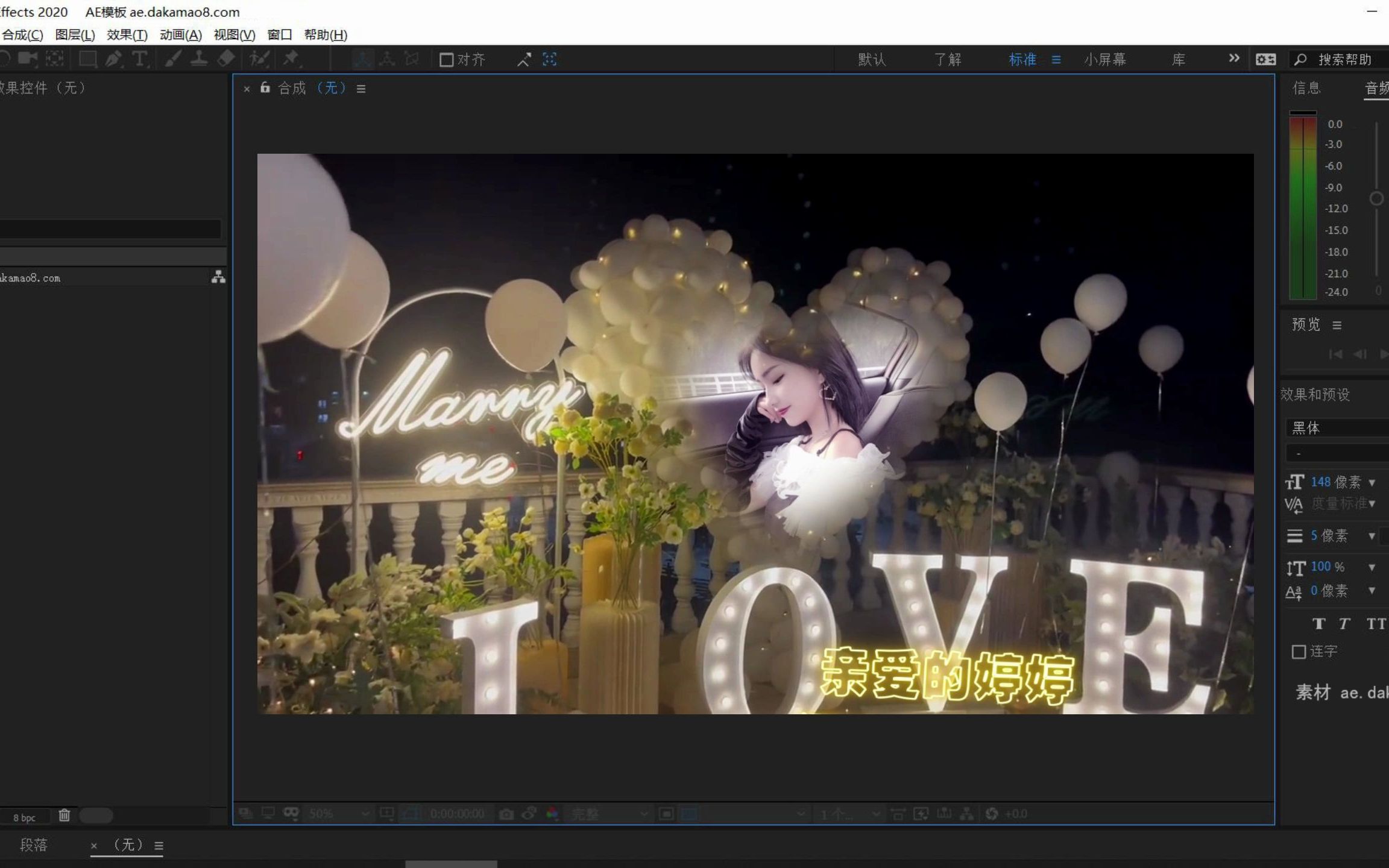Open the 50% magnification dropdown
Viewport: 1389px width, 868px height.
pos(338,814)
